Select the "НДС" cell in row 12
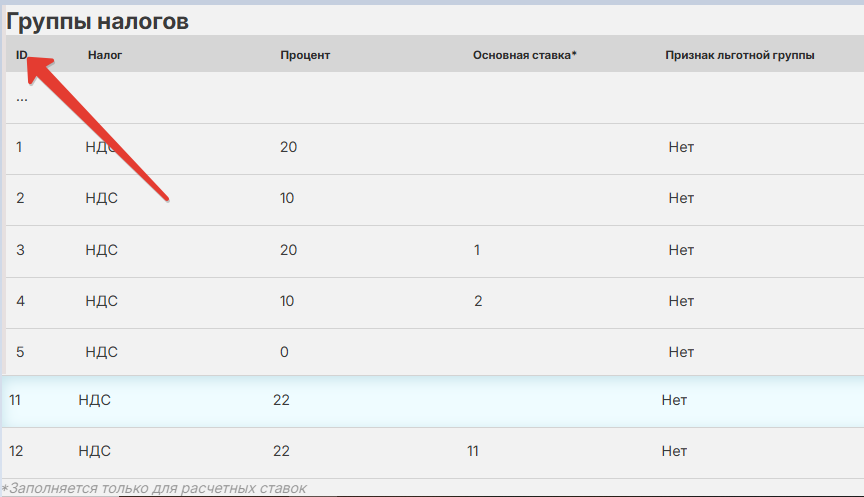This screenshot has width=864, height=497. [94, 451]
